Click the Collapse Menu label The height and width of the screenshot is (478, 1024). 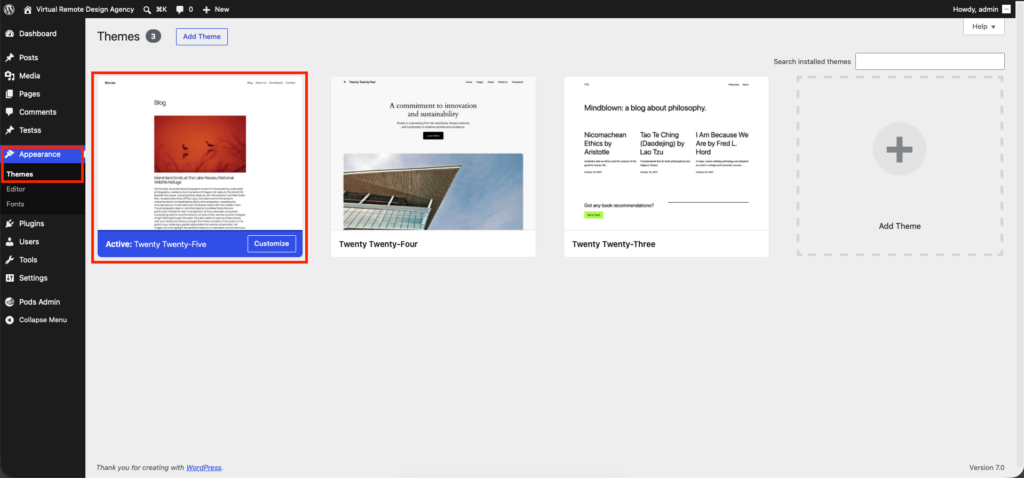click(43, 320)
